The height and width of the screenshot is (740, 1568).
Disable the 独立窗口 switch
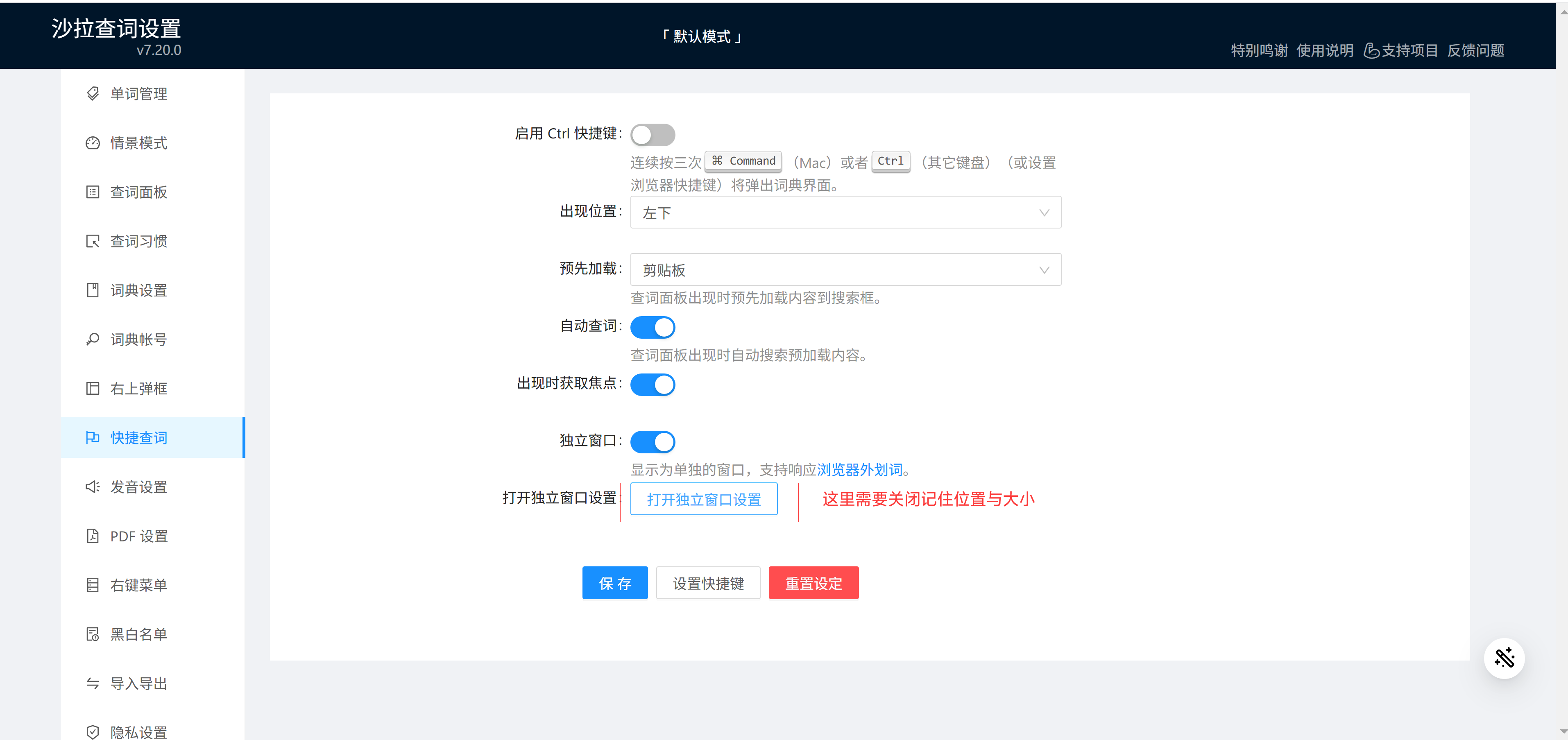653,442
